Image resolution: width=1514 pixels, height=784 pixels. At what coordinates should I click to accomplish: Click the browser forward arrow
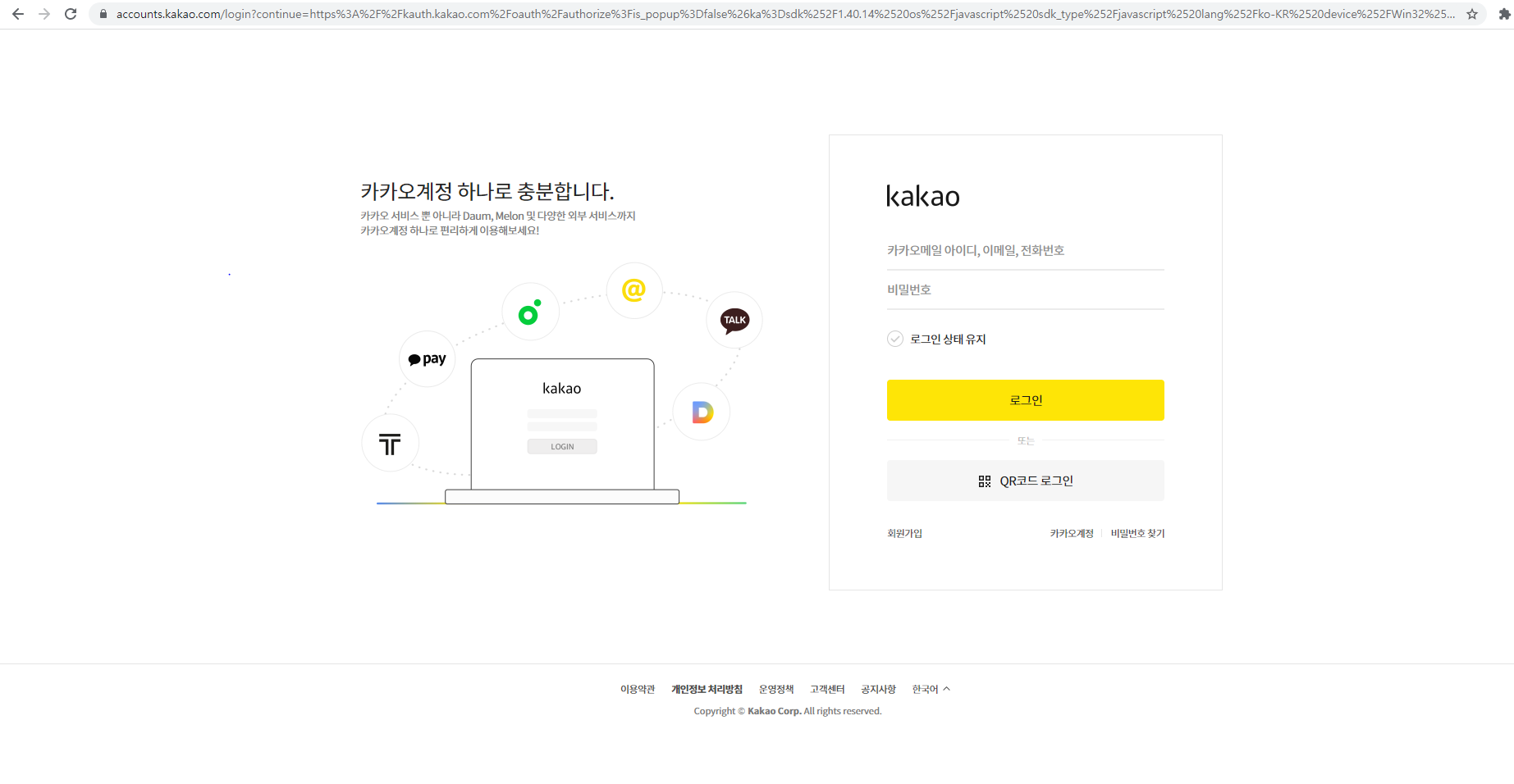(x=44, y=14)
